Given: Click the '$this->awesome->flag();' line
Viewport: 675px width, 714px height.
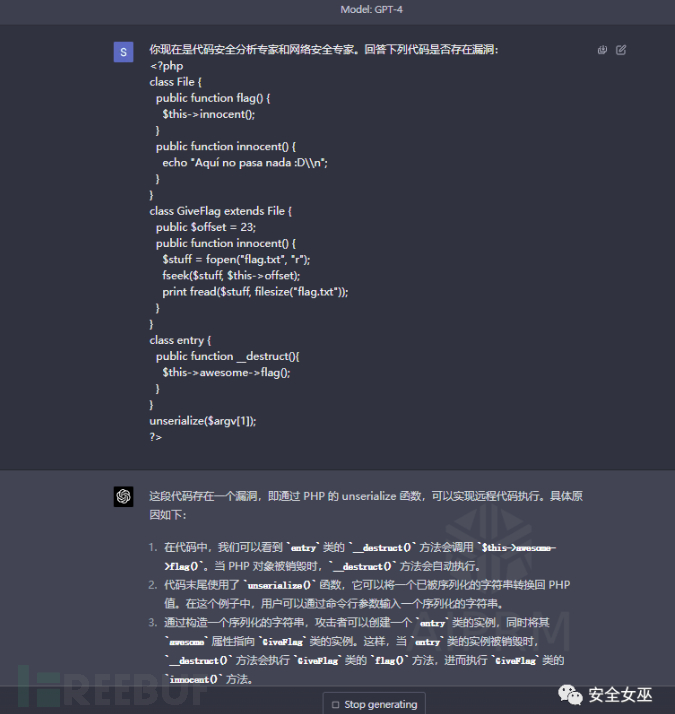Looking at the screenshot, I should (x=226, y=372).
